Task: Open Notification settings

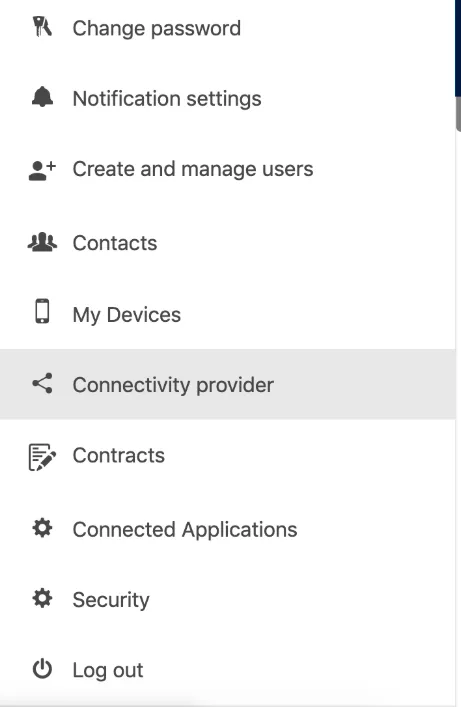Action: 167,99
